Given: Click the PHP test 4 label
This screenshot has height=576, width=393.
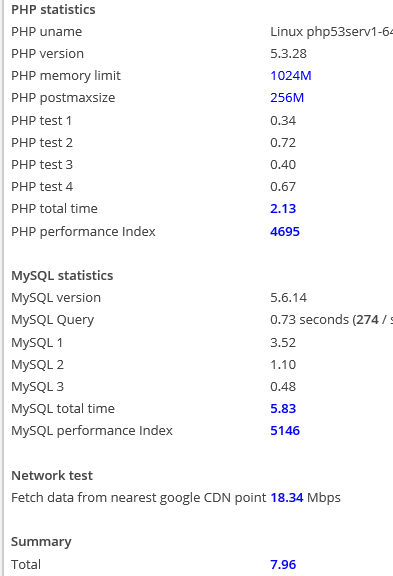Looking at the screenshot, I should 42,187.
